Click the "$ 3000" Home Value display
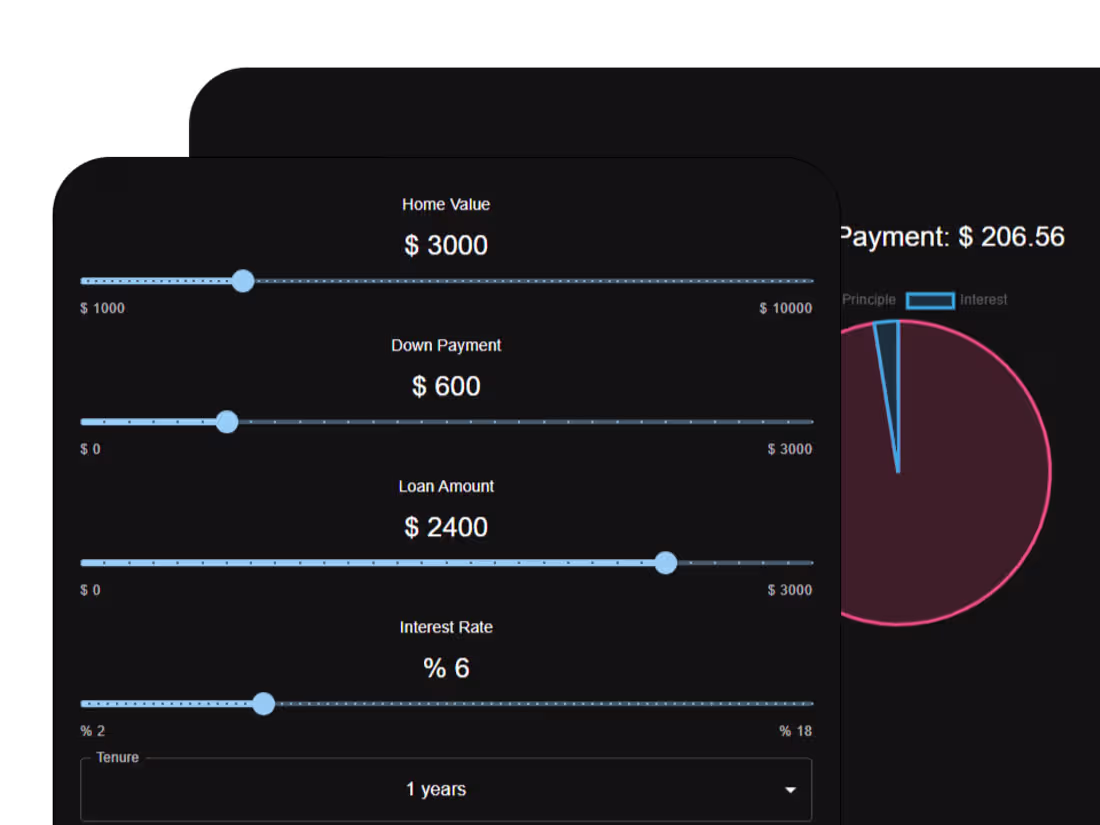The image size is (1100, 825). point(446,245)
